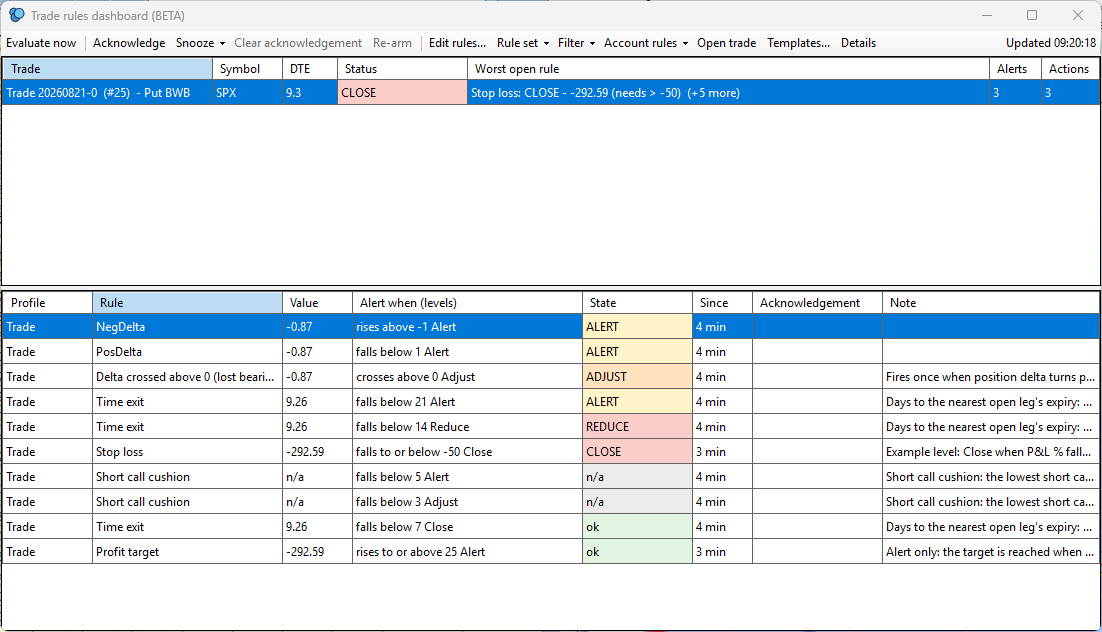1102x632 pixels.
Task: Open the Snooze dropdown
Action: pyautogui.click(x=200, y=43)
